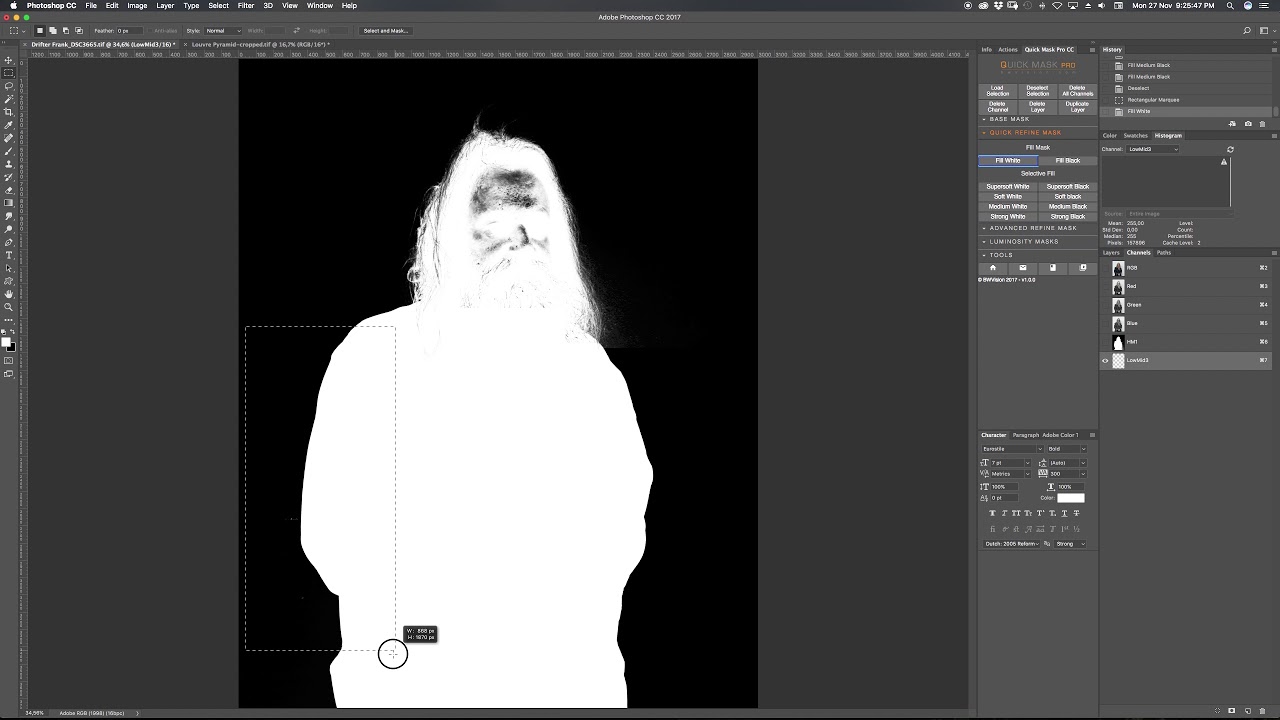Image resolution: width=1280 pixels, height=720 pixels.
Task: Select the Gradient tool
Action: (9, 203)
